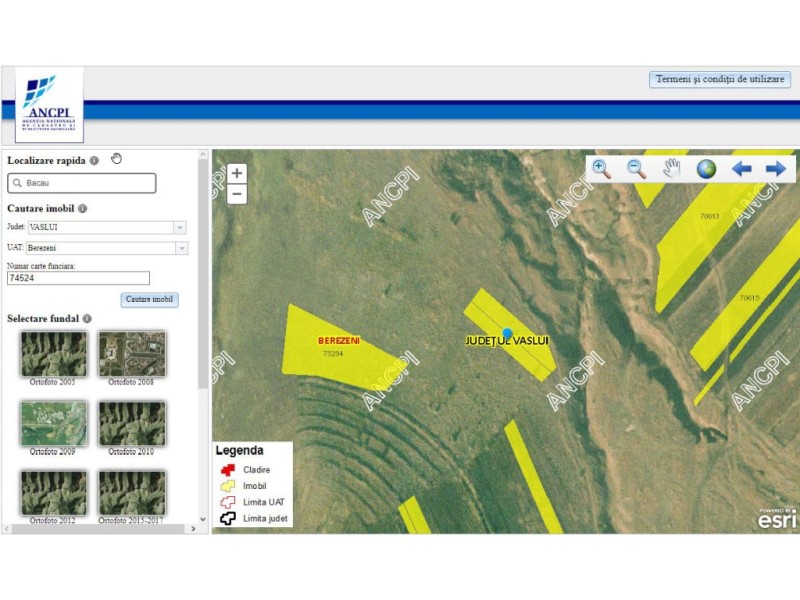Select the Ortofoto 2005 basemap thumbnail
Screen dimensions: 800x600
tap(53, 354)
